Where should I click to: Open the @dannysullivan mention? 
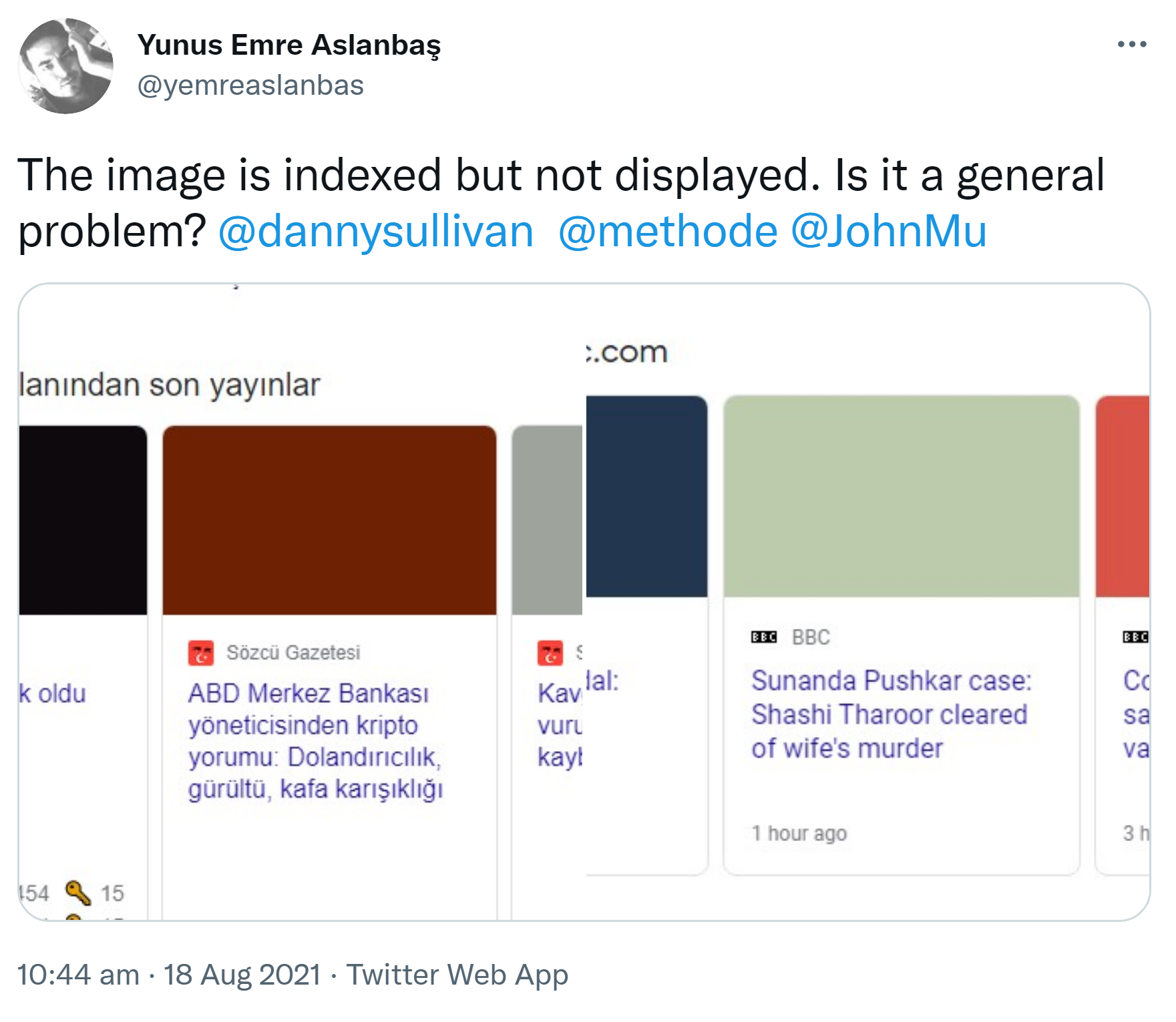coord(376,232)
